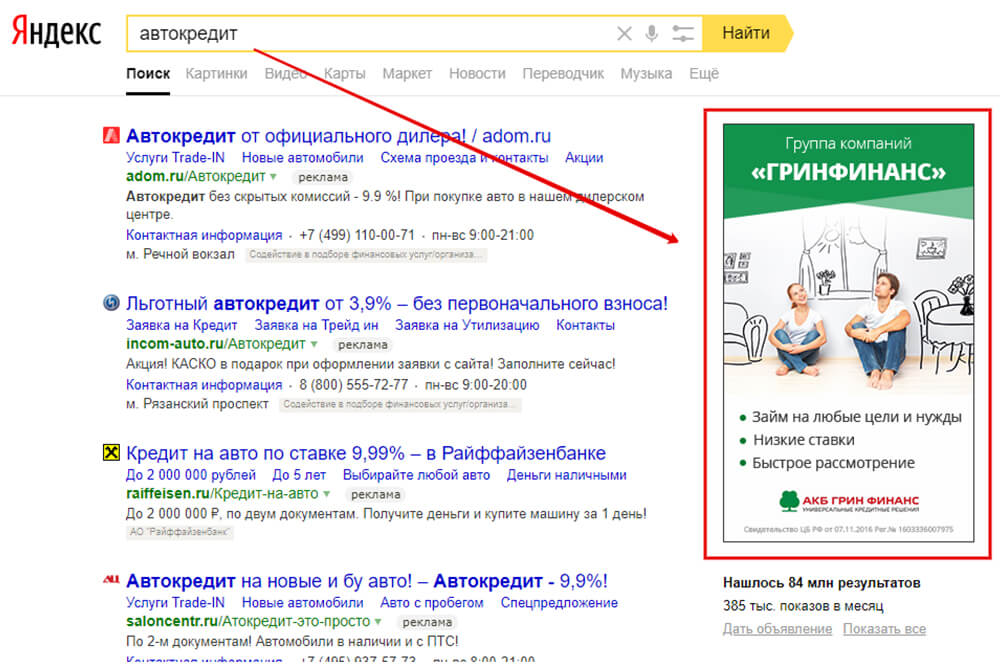The image size is (1000, 667).
Task: Open the Деньги наличными sitelink
Action: (567, 475)
